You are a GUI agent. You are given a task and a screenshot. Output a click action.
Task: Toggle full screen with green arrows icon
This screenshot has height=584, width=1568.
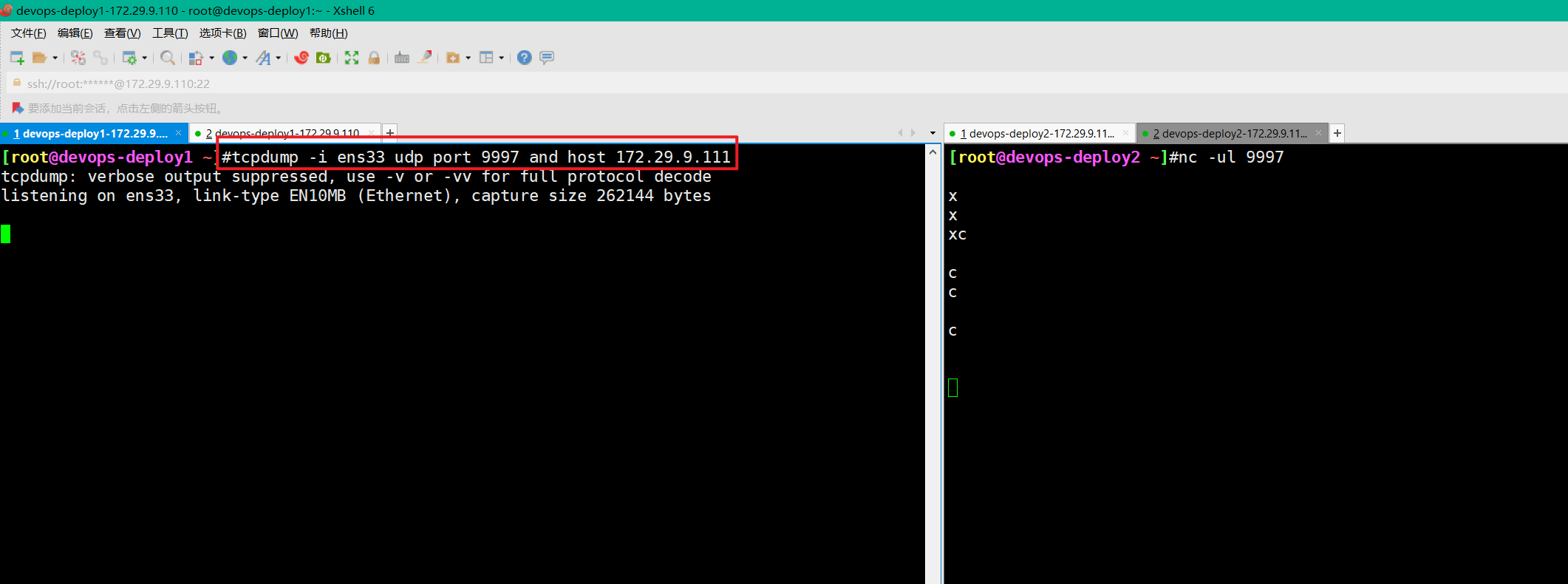click(352, 58)
